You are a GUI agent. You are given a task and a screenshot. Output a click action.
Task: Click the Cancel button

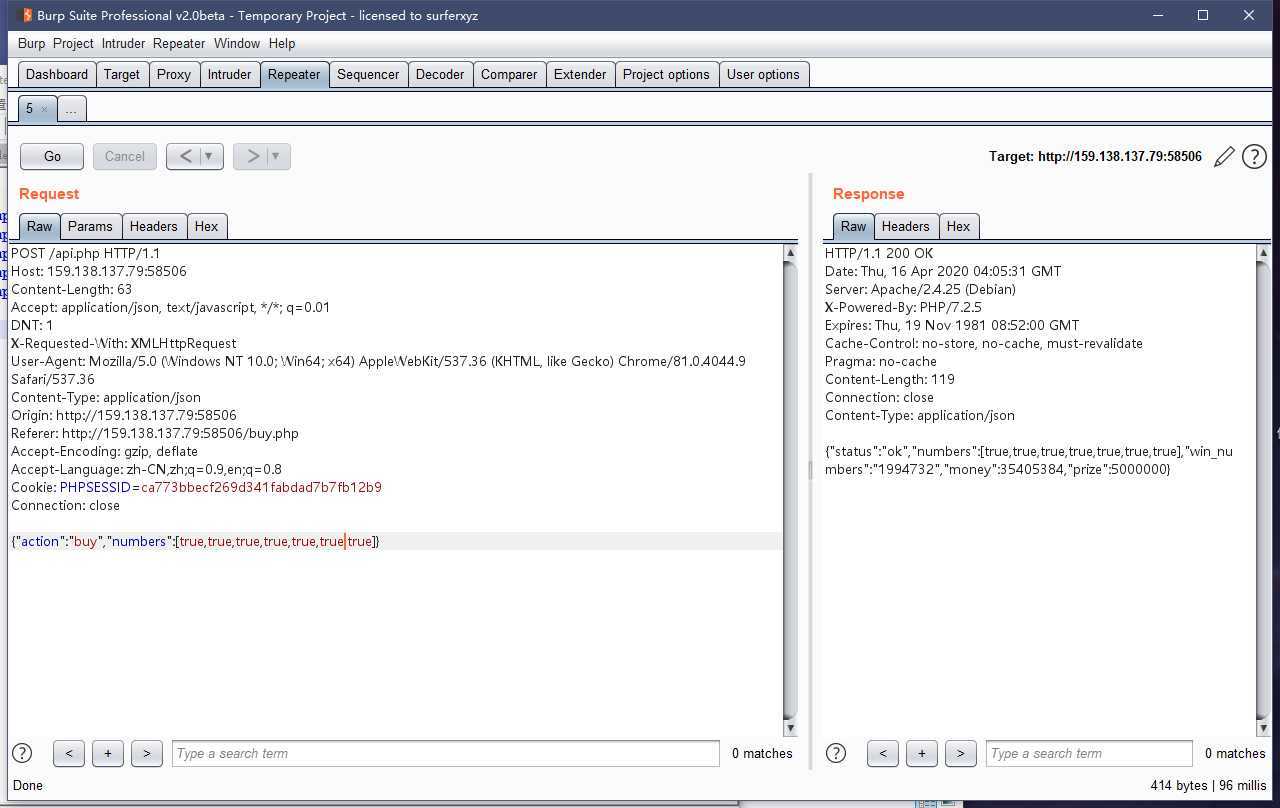pyautogui.click(x=125, y=156)
